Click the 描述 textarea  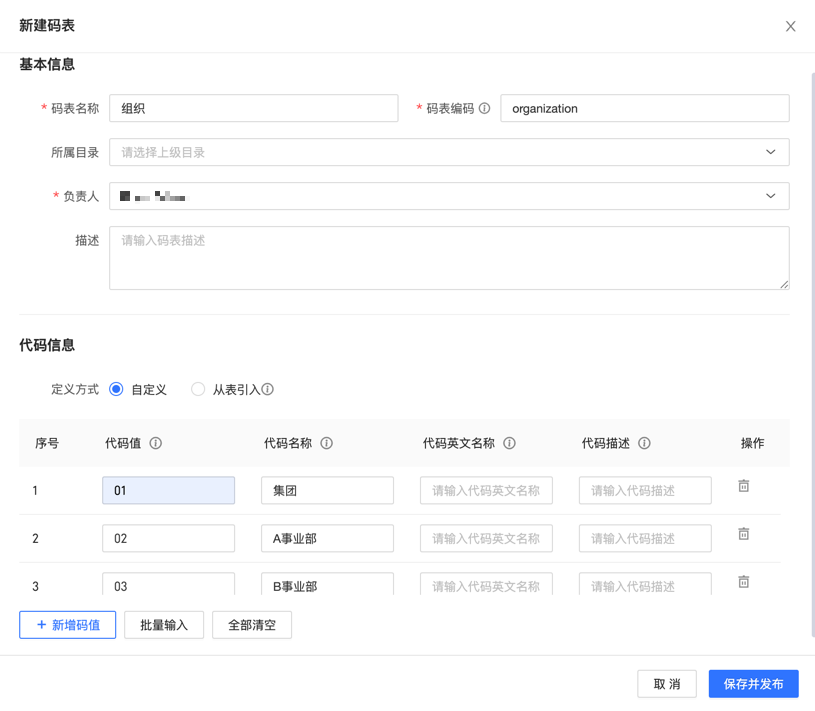(449, 258)
